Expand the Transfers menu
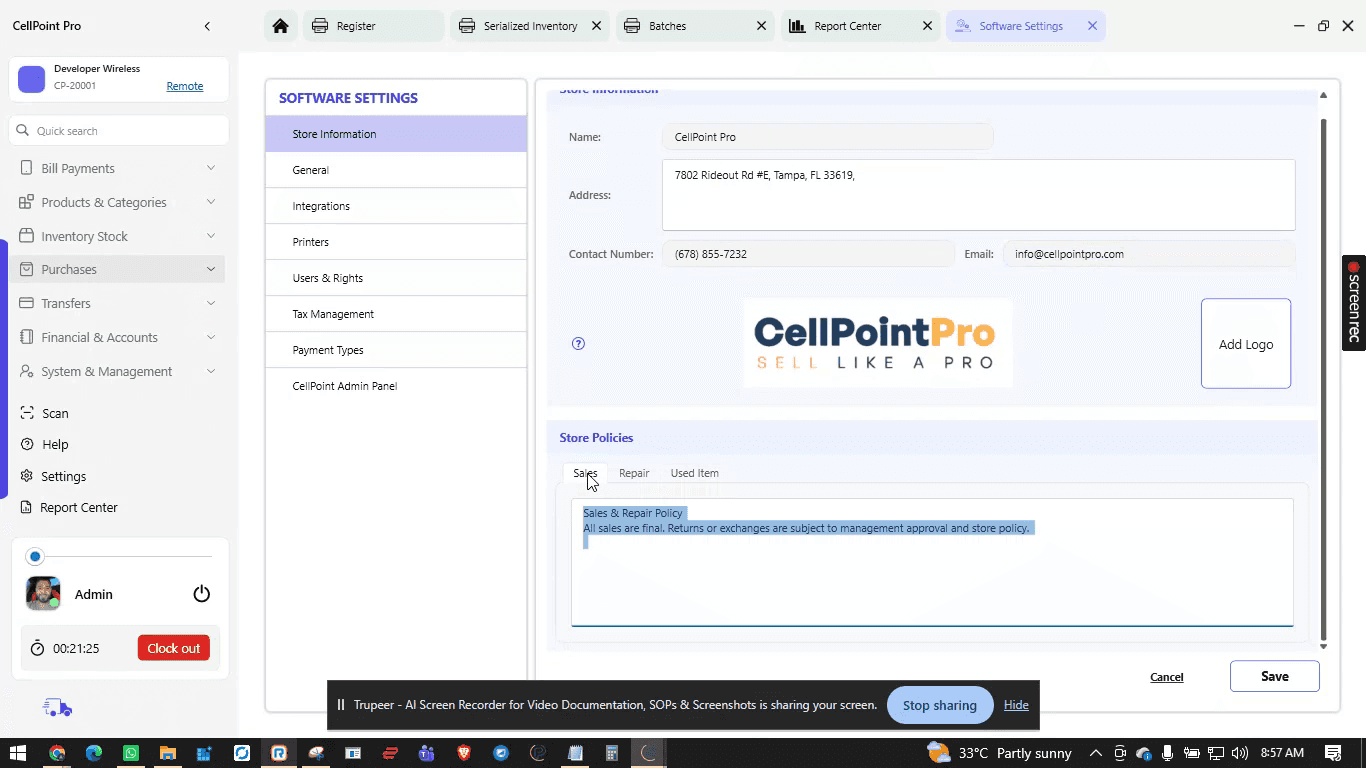The image size is (1366, 768). 117,303
